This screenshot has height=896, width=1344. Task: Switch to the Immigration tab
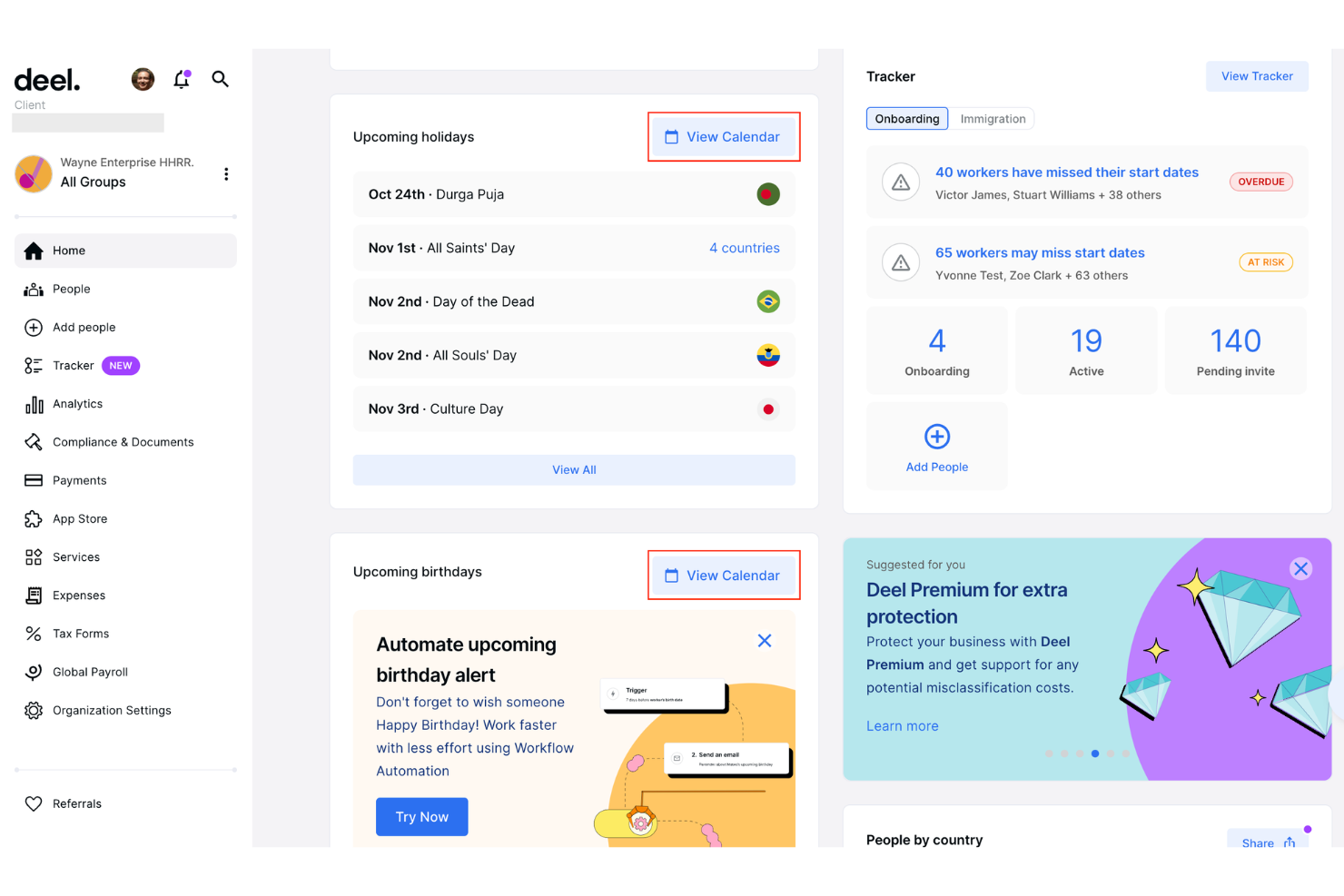click(x=992, y=118)
